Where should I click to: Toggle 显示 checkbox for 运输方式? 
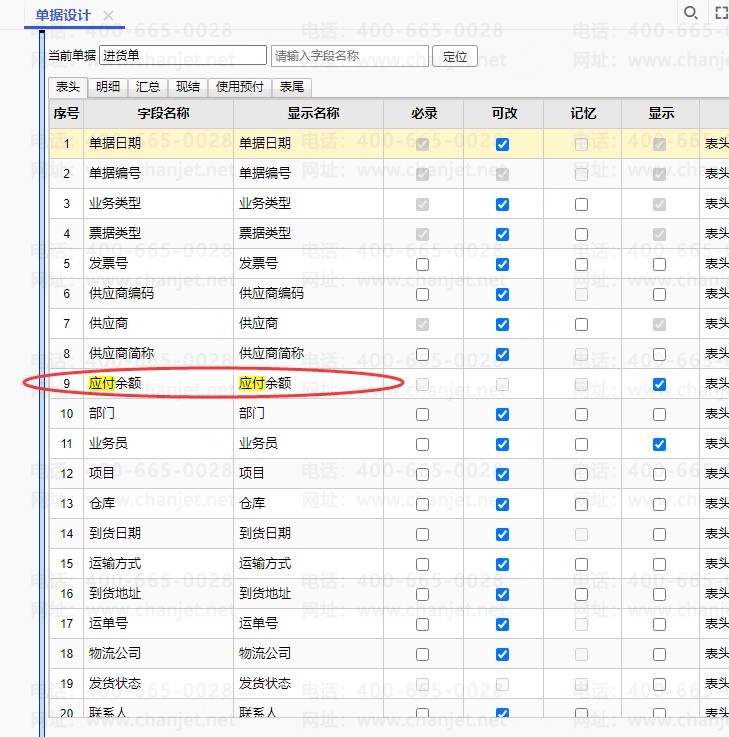659,565
